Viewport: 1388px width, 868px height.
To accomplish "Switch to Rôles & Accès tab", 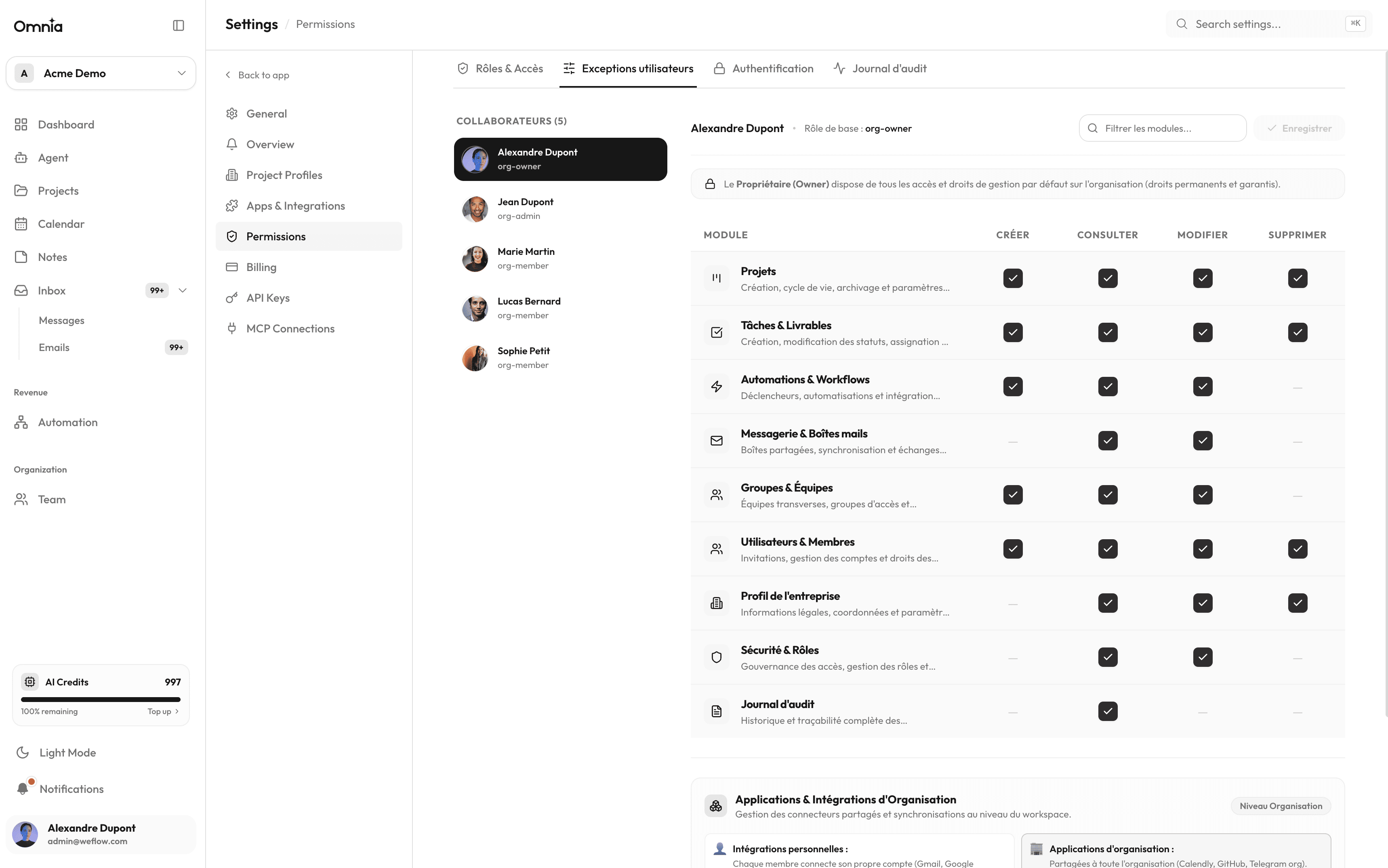I will point(500,69).
